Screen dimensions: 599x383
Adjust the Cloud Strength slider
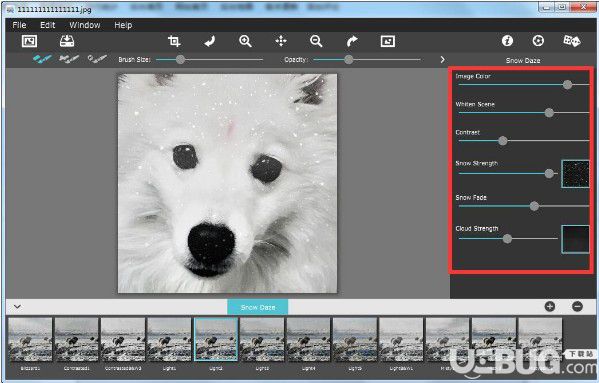(x=508, y=239)
